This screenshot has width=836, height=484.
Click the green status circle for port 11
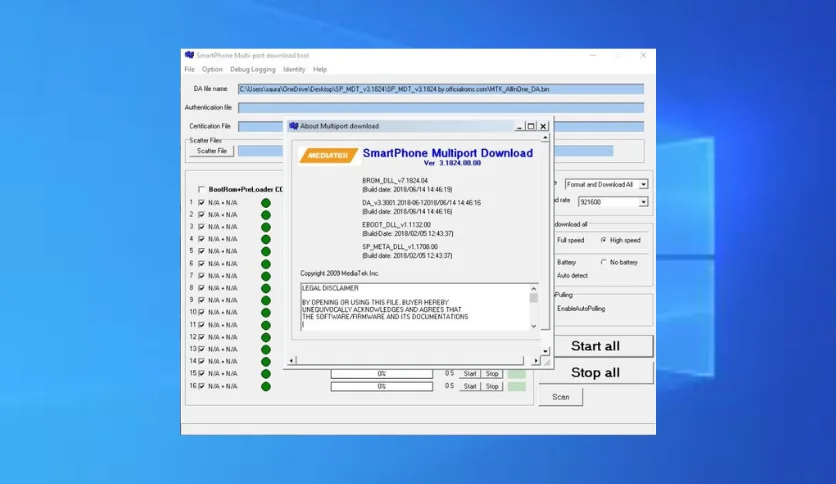coord(266,325)
